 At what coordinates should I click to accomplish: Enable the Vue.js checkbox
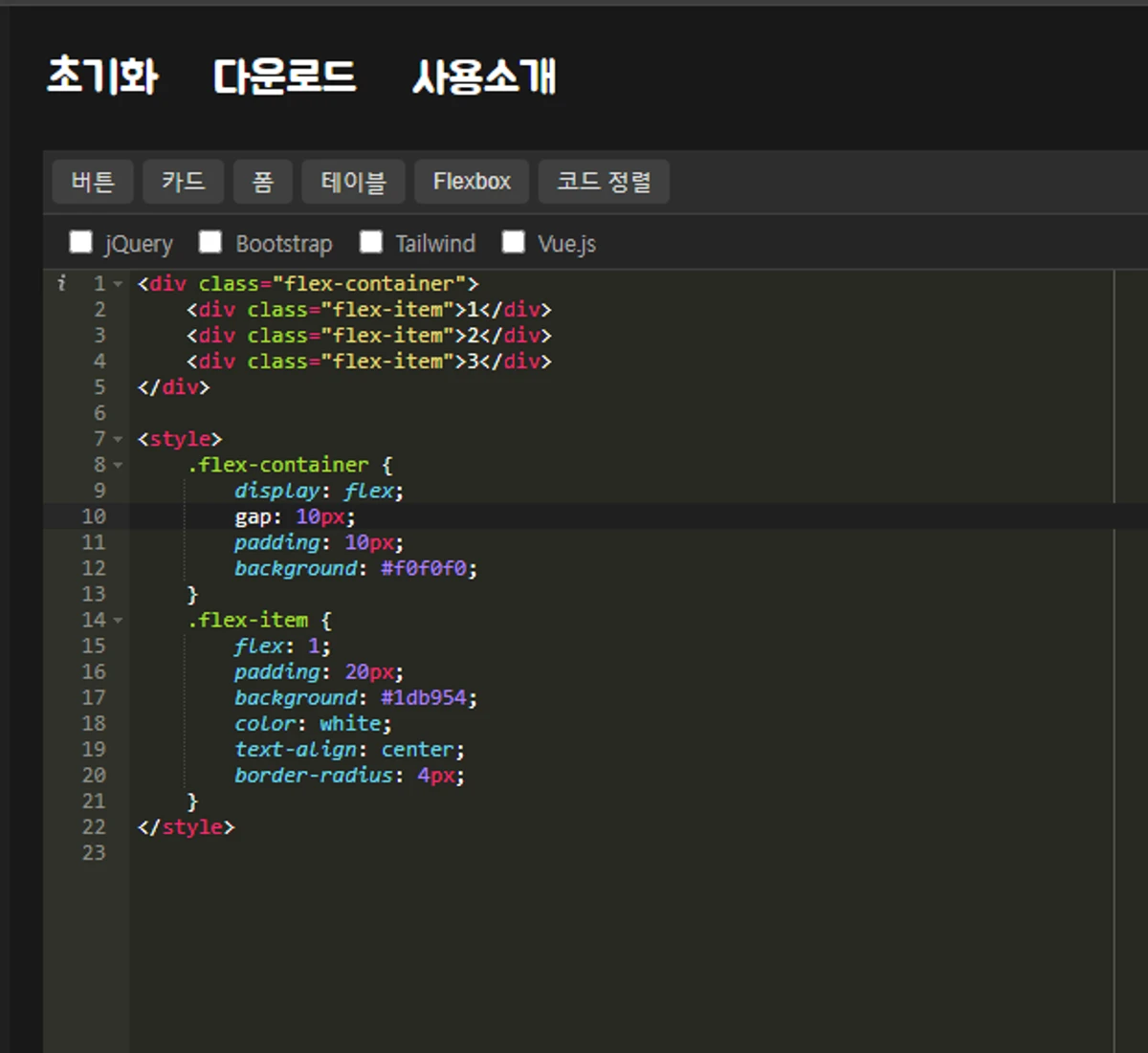[x=514, y=242]
